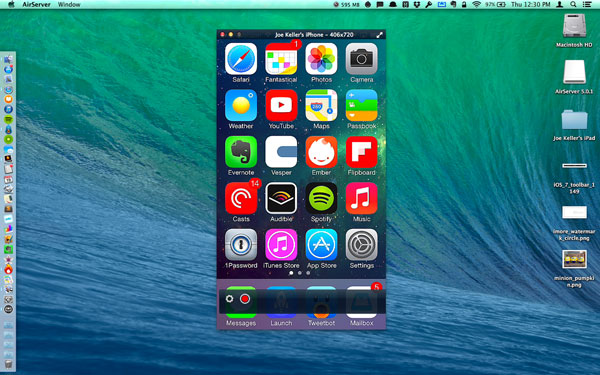
Task: Open the Fantastical calendar app
Action: pos(281,59)
